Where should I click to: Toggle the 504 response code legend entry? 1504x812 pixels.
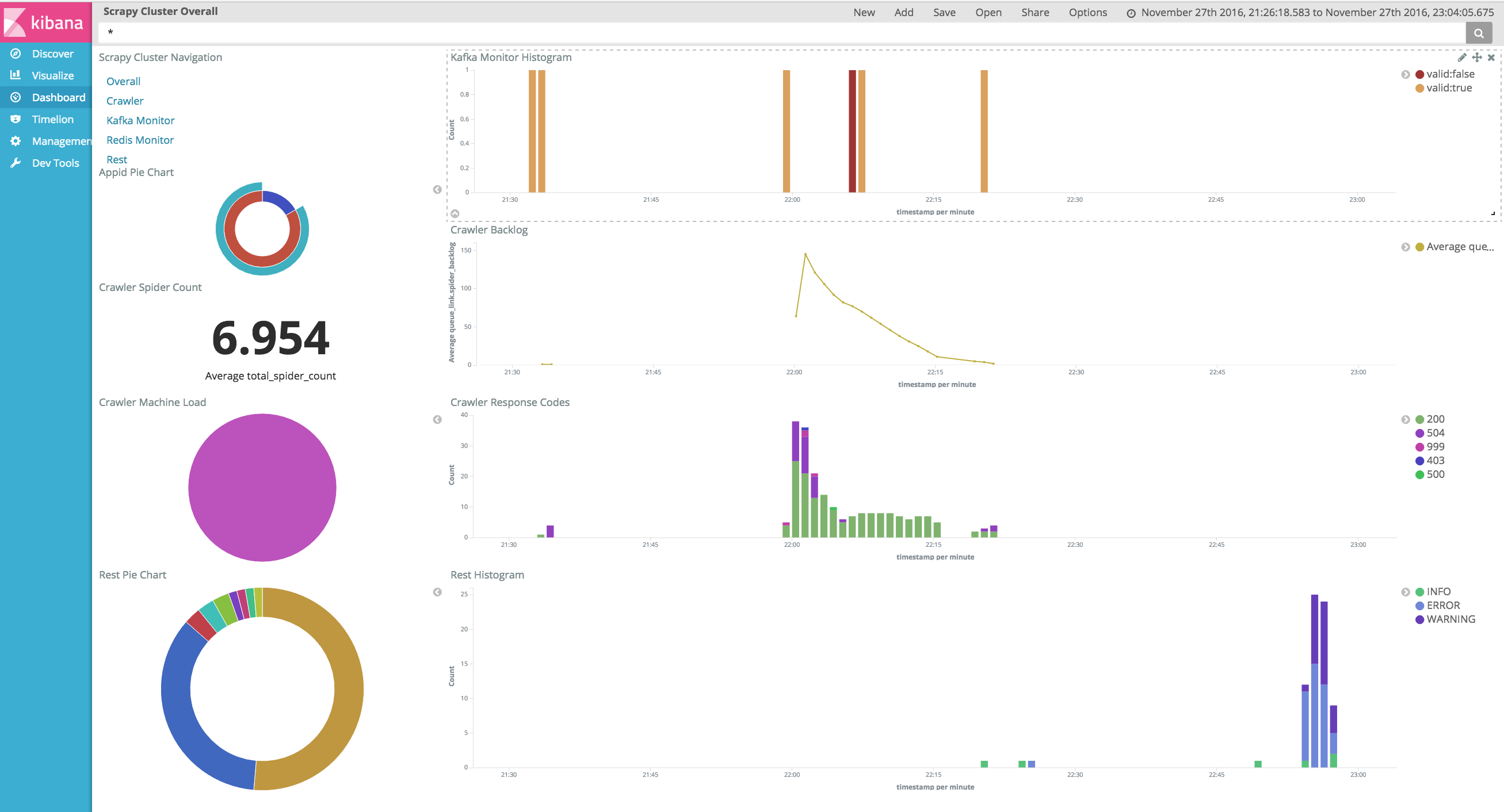(x=1435, y=433)
